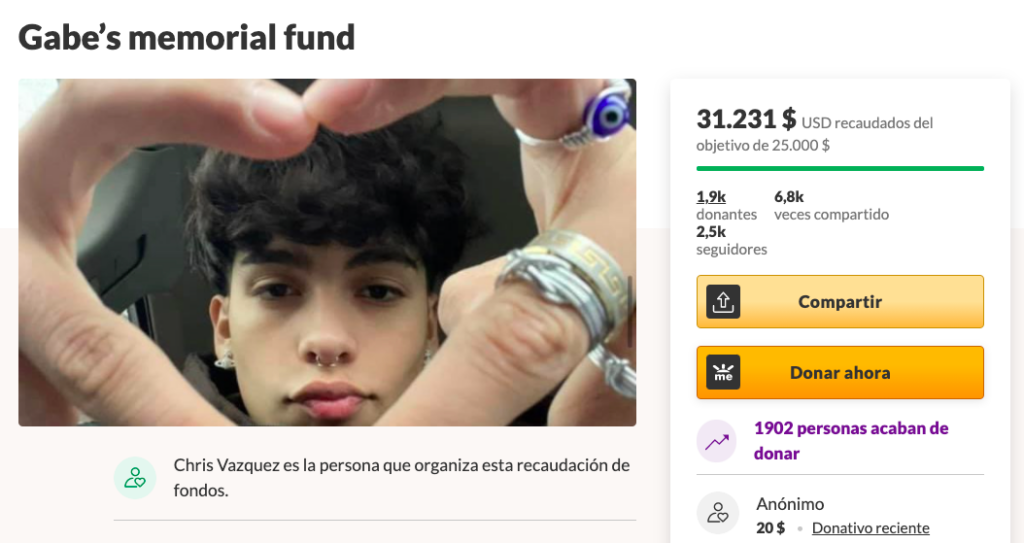Viewport: 1024px width, 543px height.
Task: Click the green fundraising progress bar
Action: (x=840, y=169)
